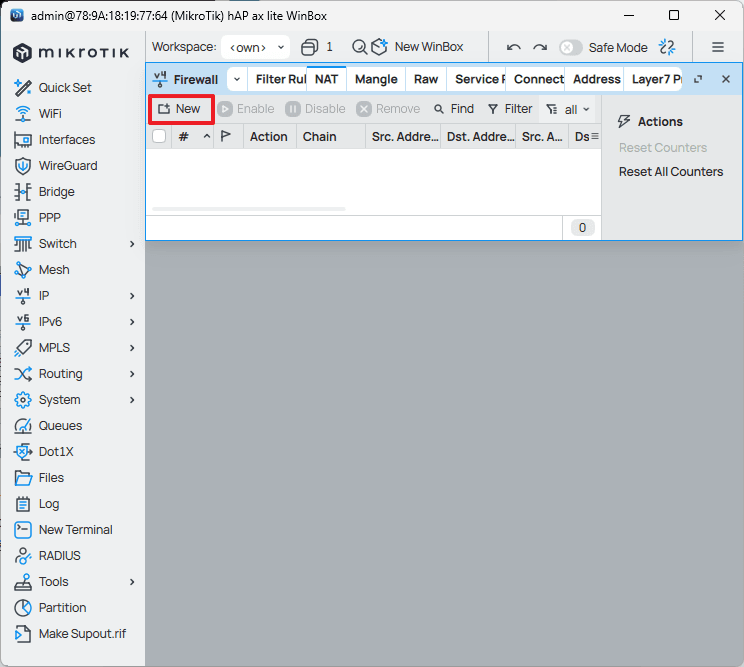This screenshot has height=667, width=744.
Task: Switch to the Mangle tab
Action: point(376,79)
